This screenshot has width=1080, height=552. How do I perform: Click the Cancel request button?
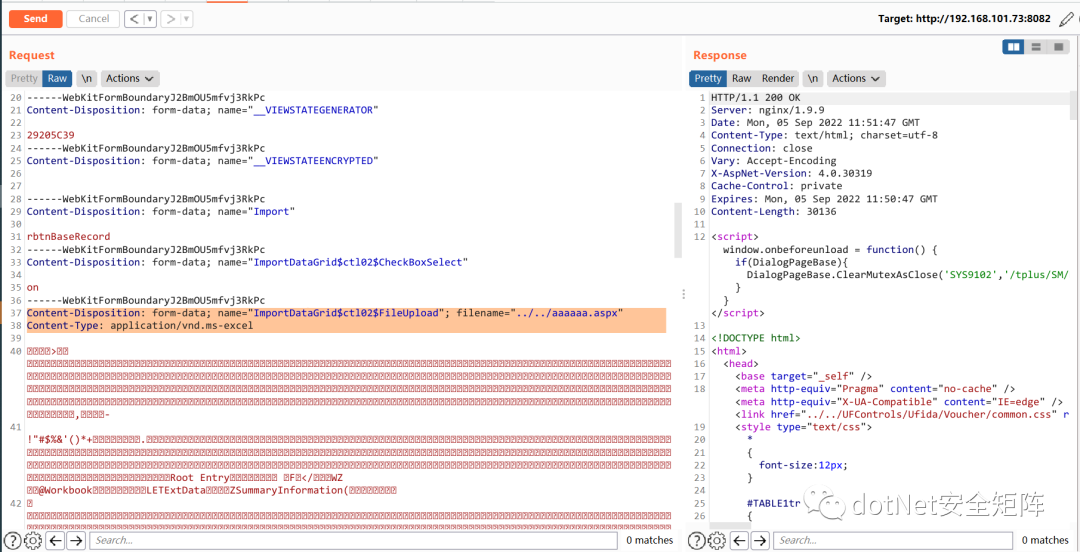(x=94, y=19)
